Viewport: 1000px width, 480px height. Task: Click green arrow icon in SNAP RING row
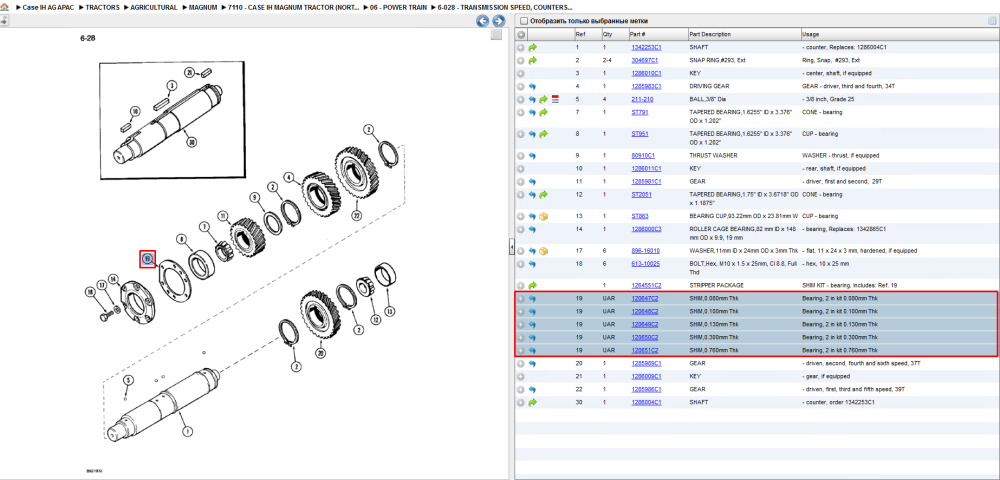533,61
